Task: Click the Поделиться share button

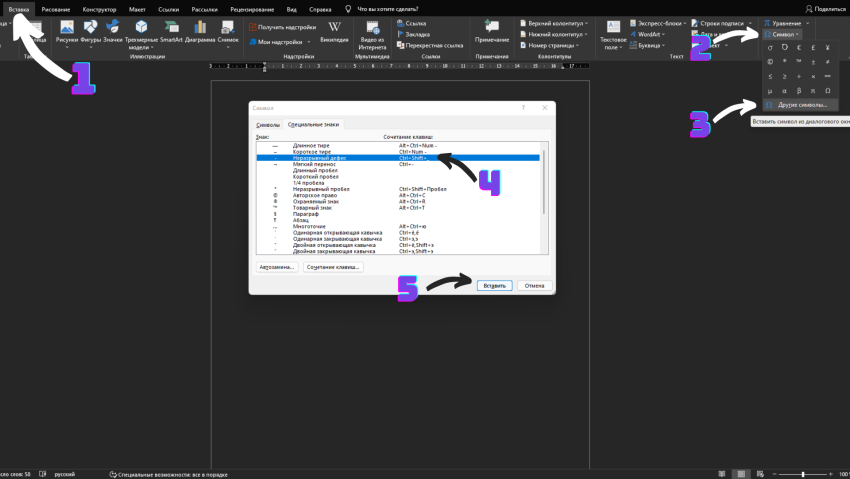Action: [x=825, y=9]
